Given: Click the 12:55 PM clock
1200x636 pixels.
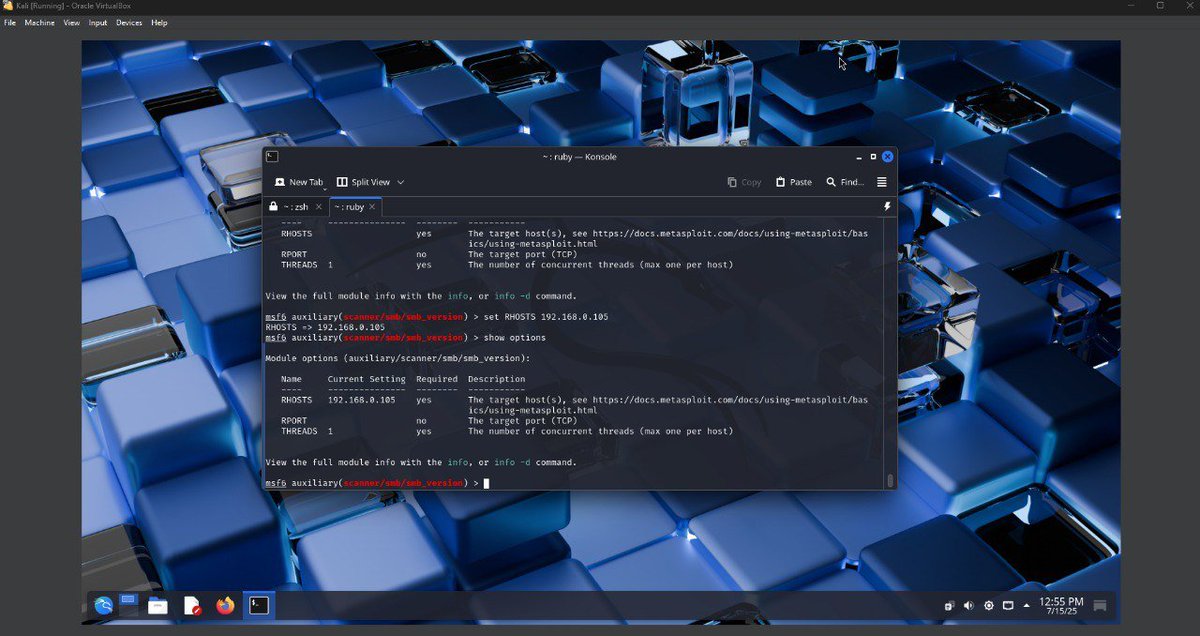Looking at the screenshot, I should [x=1061, y=606].
